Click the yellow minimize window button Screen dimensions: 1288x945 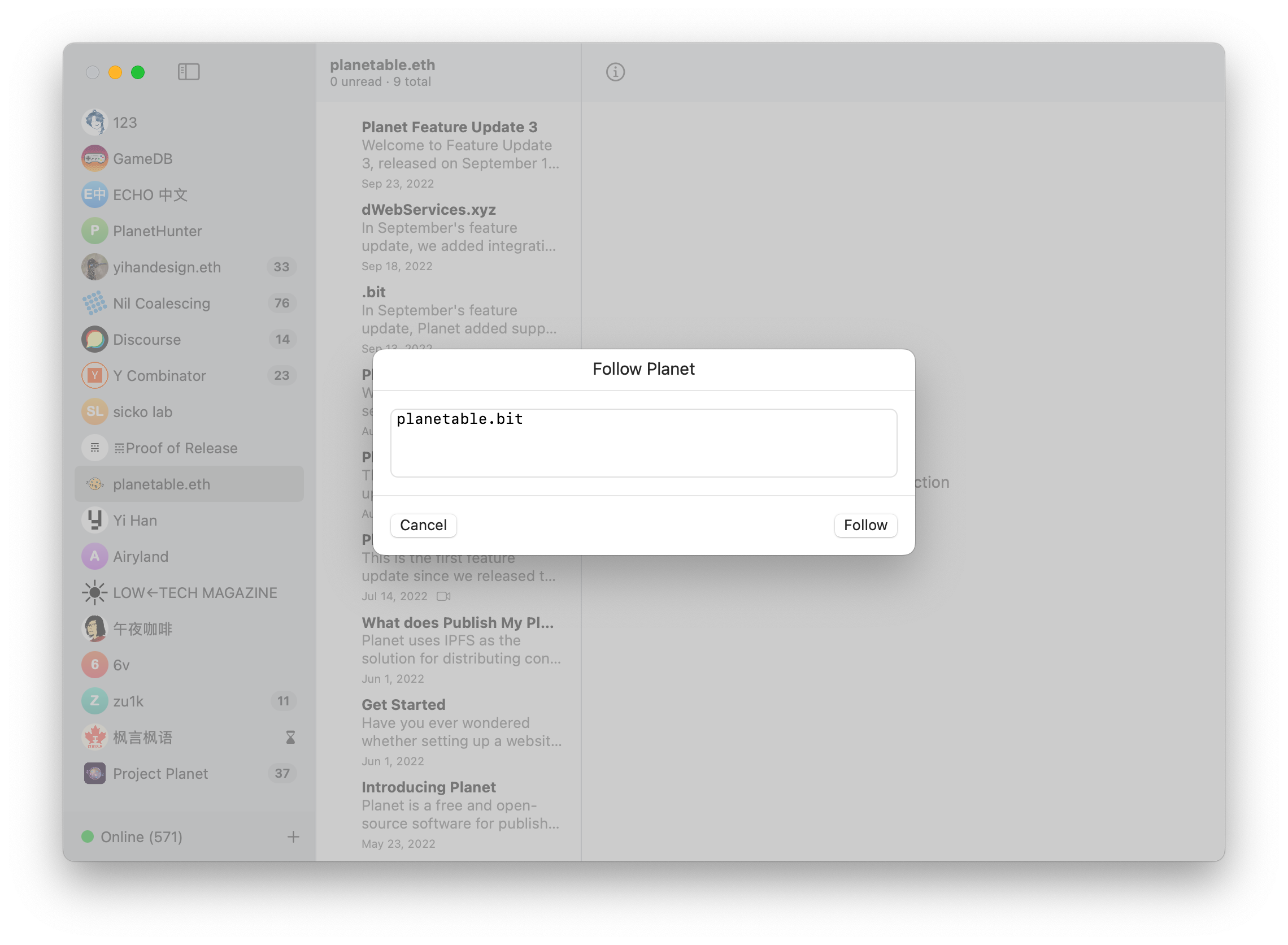(115, 72)
